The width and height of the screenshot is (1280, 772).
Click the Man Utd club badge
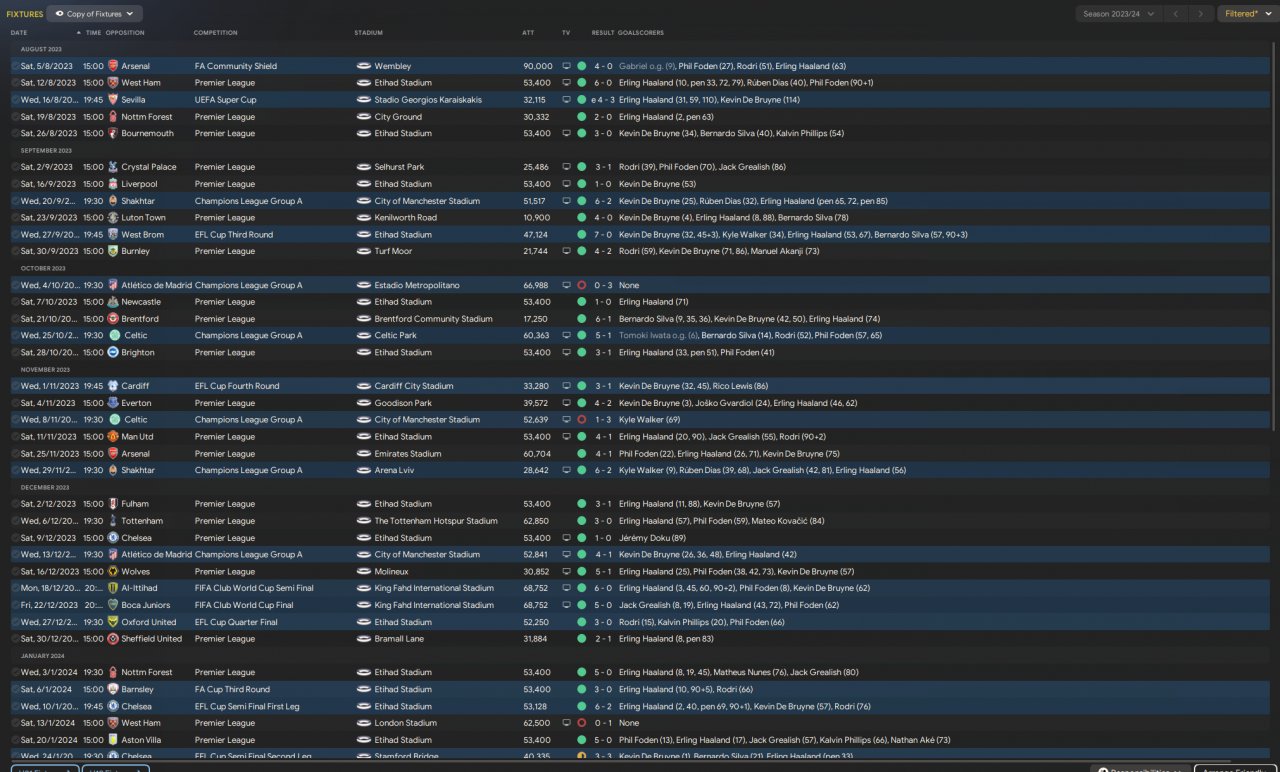click(114, 436)
